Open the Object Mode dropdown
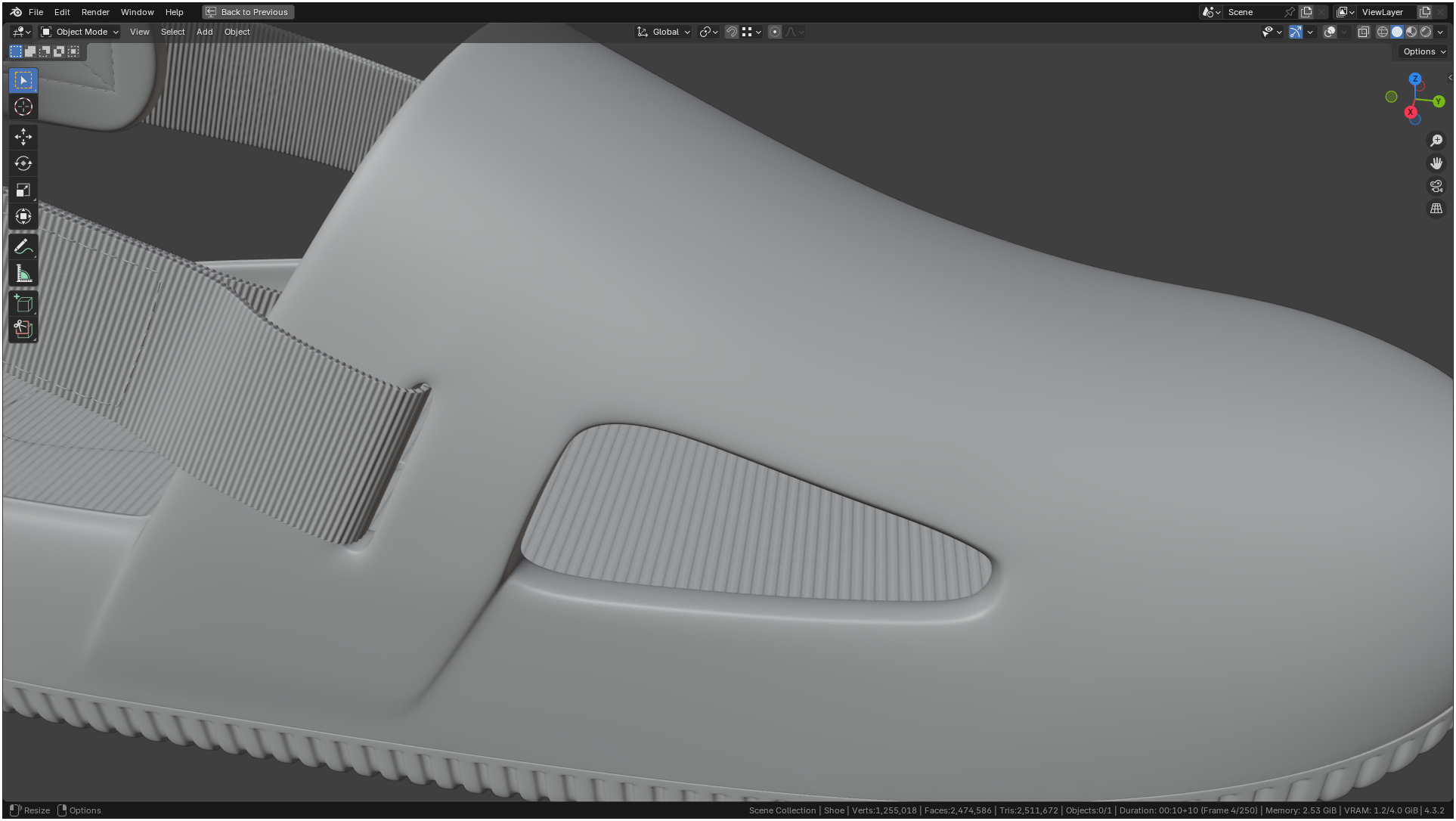The image size is (1456, 821). 79,32
